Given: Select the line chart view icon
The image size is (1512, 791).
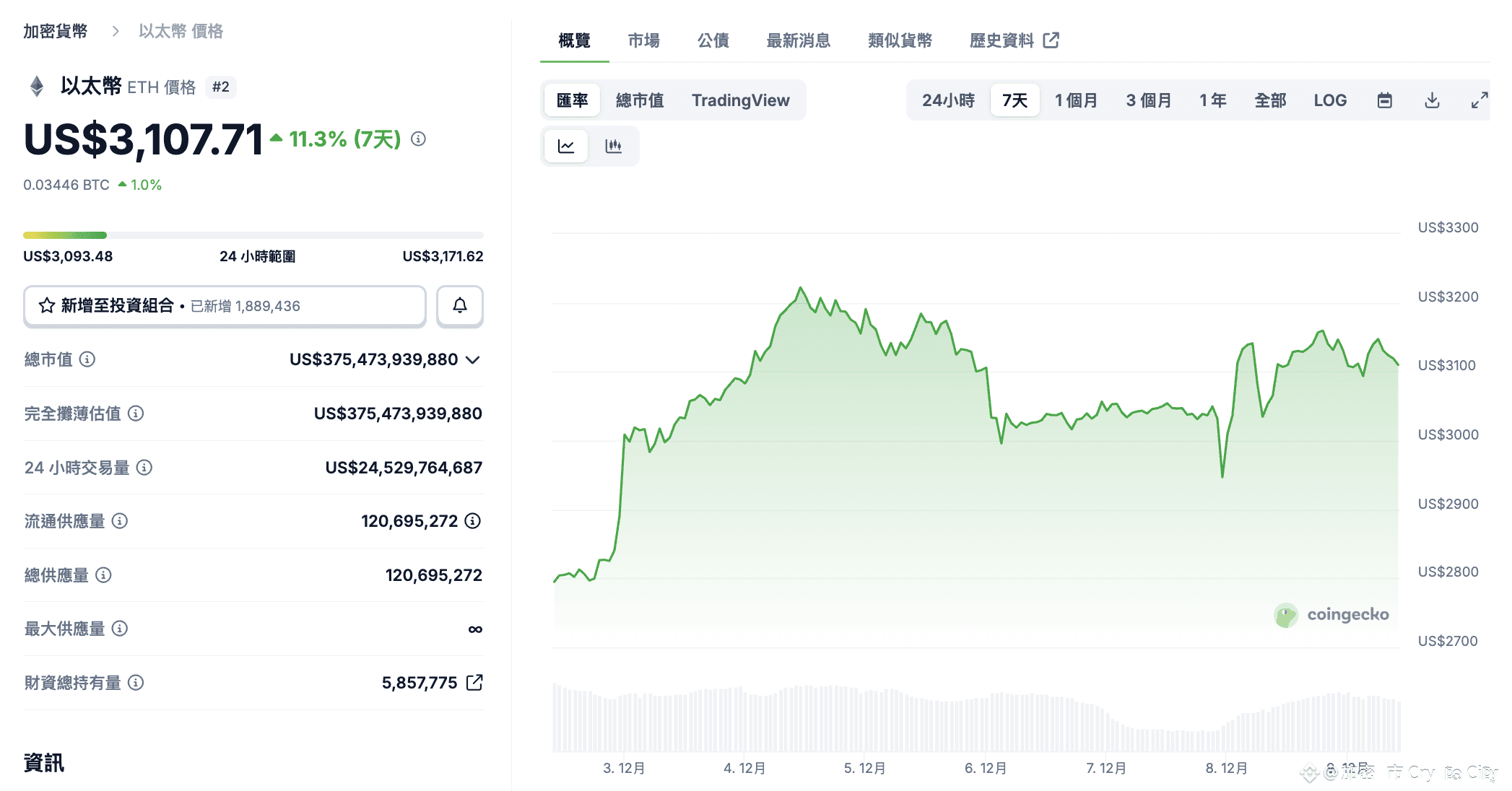Looking at the screenshot, I should pos(566,147).
